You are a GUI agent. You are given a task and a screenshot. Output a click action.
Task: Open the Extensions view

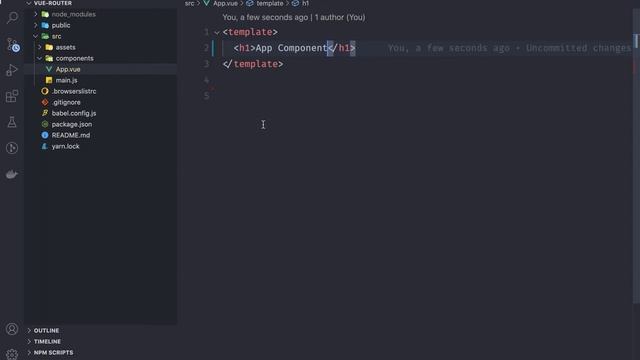[x=12, y=96]
